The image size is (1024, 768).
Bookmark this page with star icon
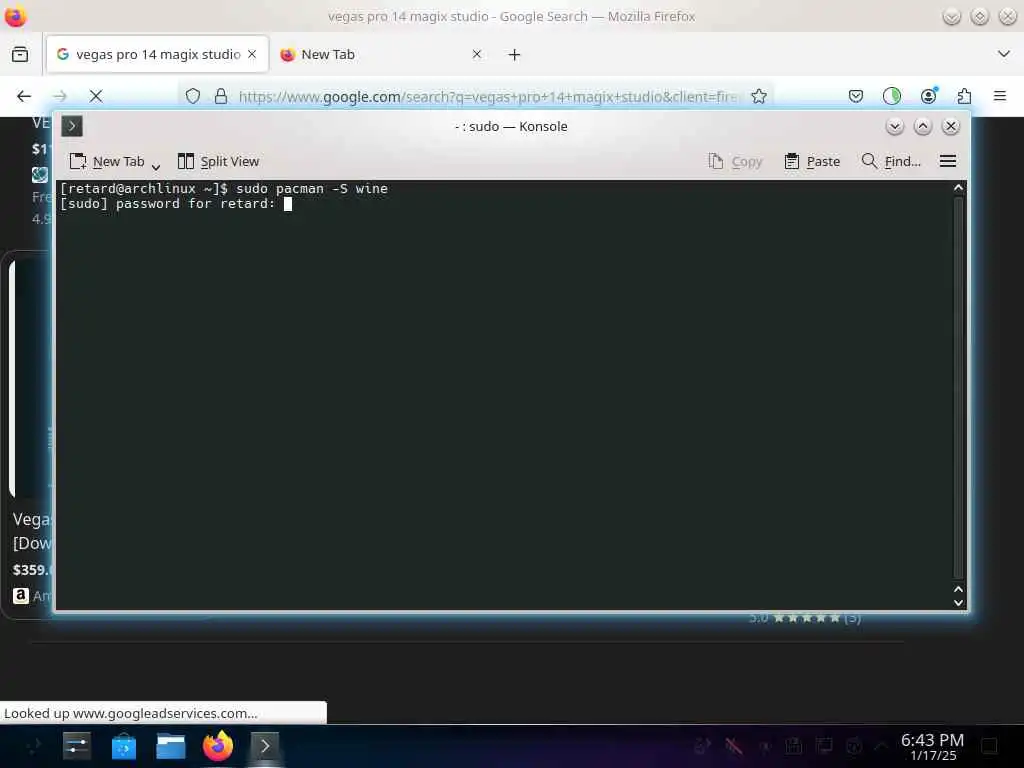click(759, 97)
